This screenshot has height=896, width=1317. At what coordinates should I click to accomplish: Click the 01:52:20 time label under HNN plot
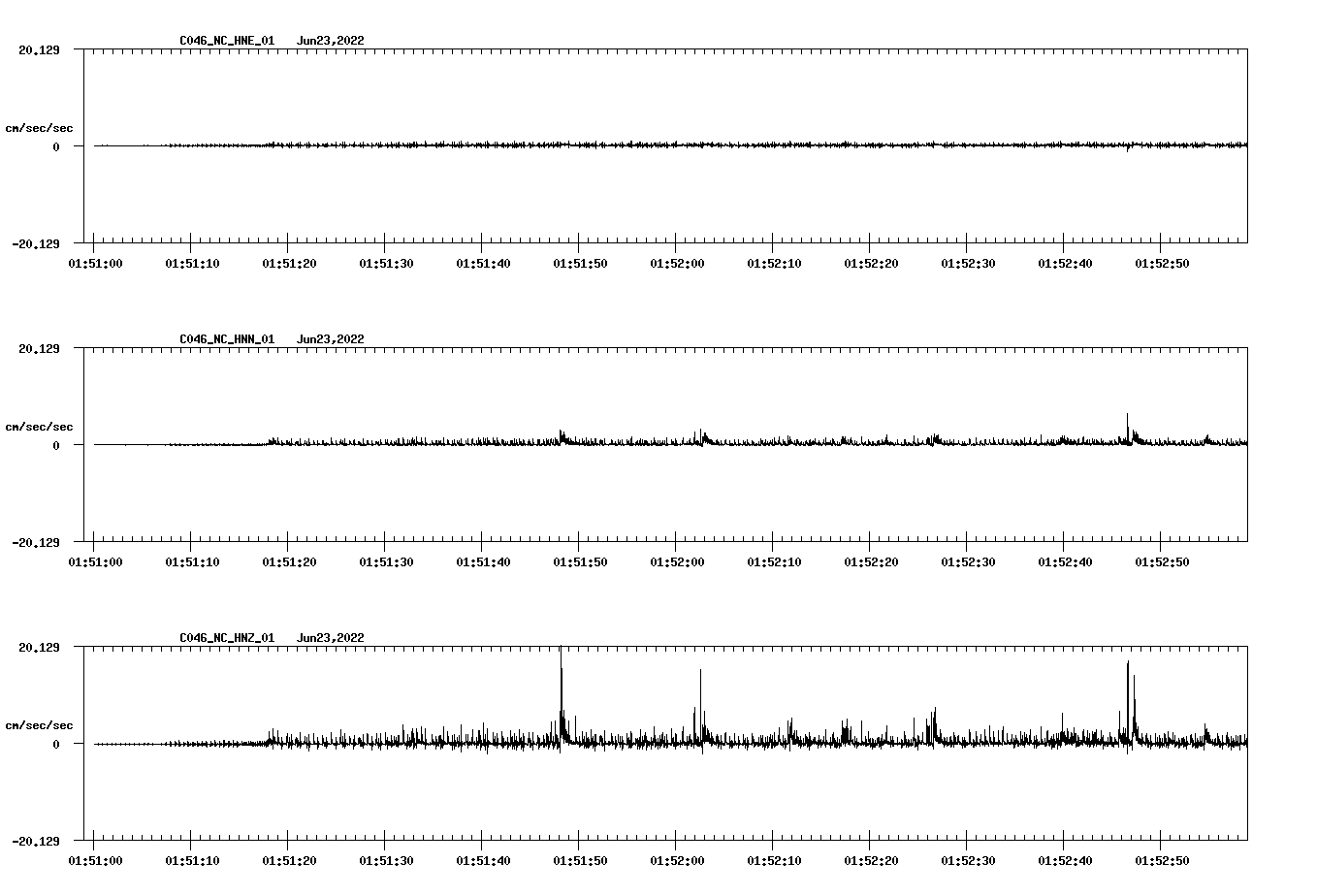tap(871, 561)
